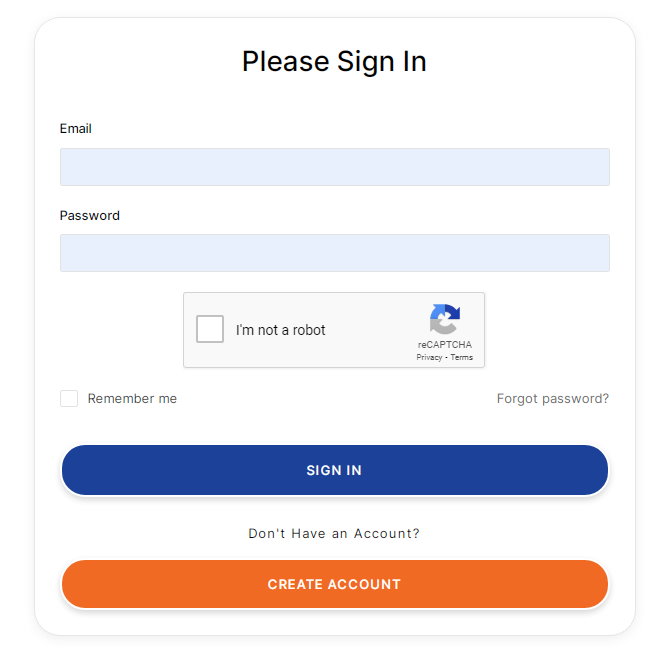Click the reCAPTCHA brand text
665x655 pixels.
click(444, 344)
